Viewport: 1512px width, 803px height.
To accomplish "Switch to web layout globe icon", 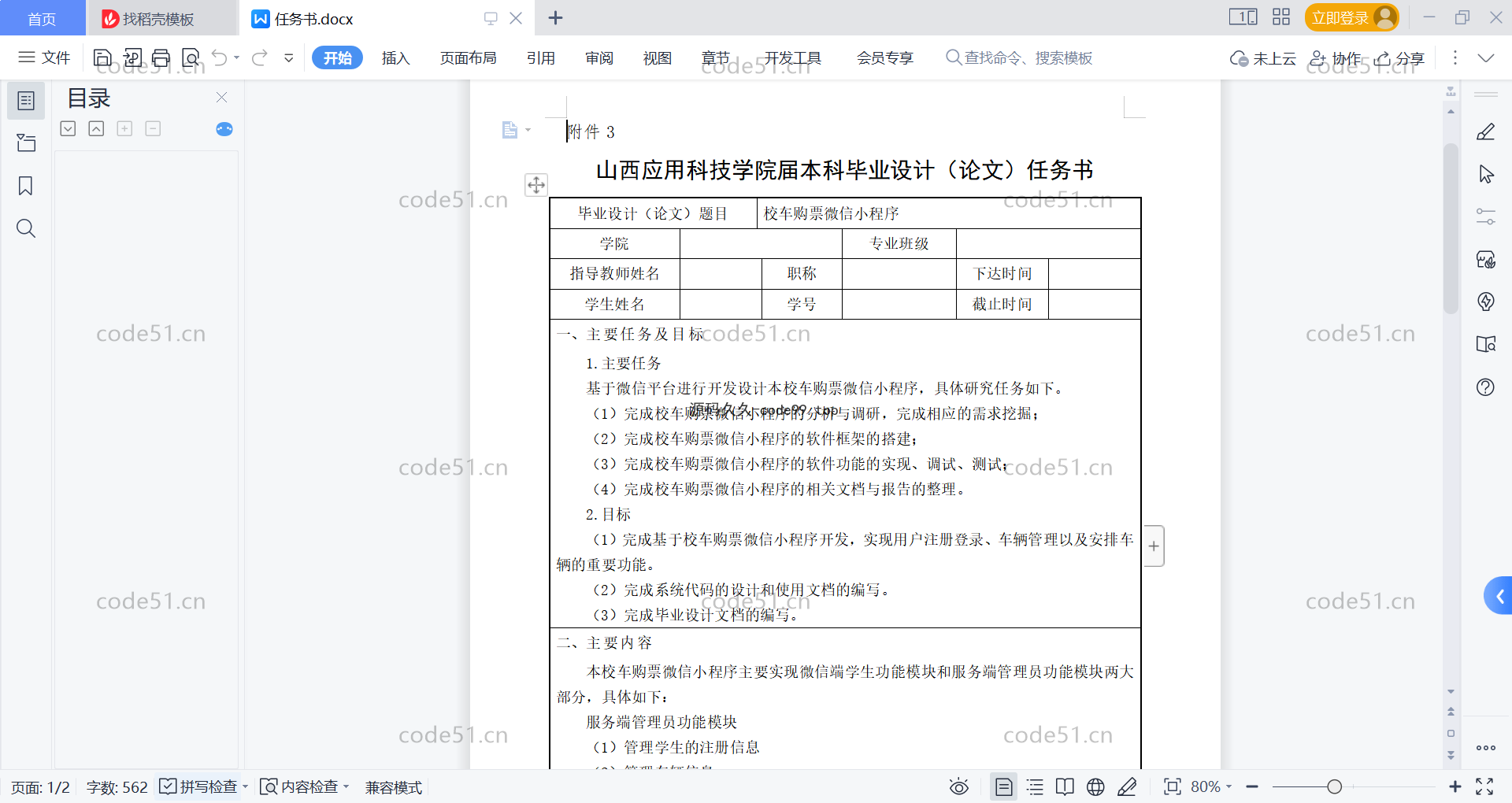I will click(x=1095, y=786).
